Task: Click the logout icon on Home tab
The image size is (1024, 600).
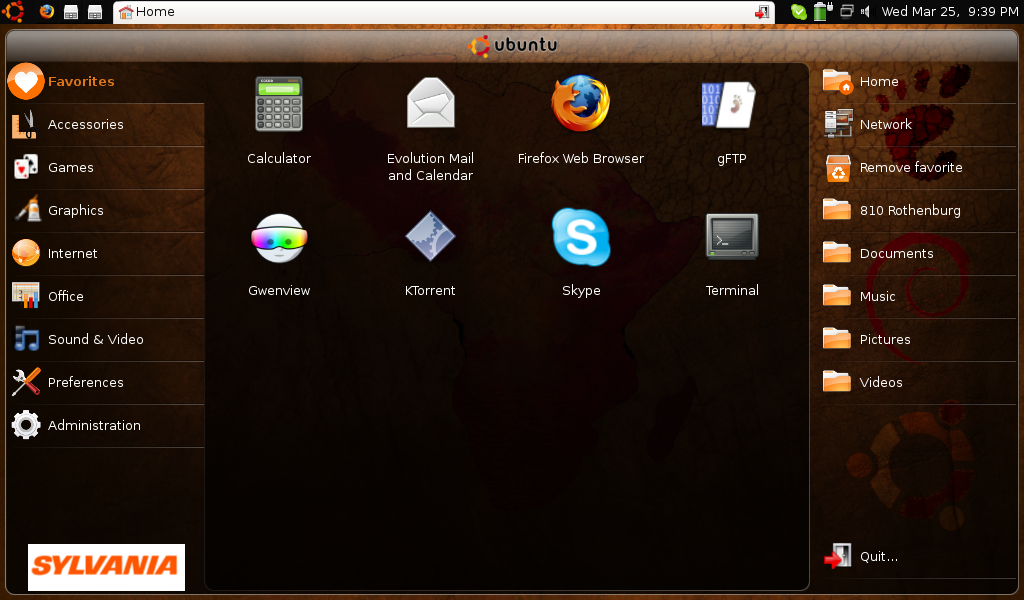Action: click(762, 12)
